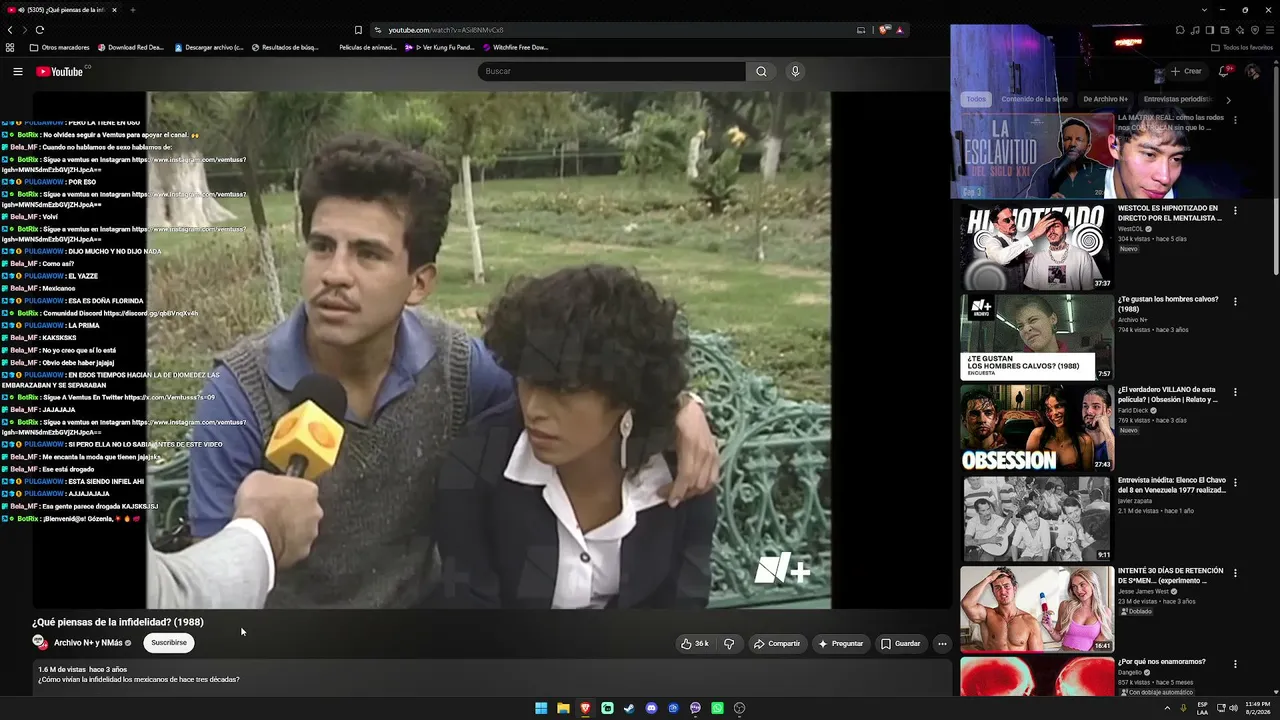Click the Archivo N+ channel avatar

coord(40,643)
